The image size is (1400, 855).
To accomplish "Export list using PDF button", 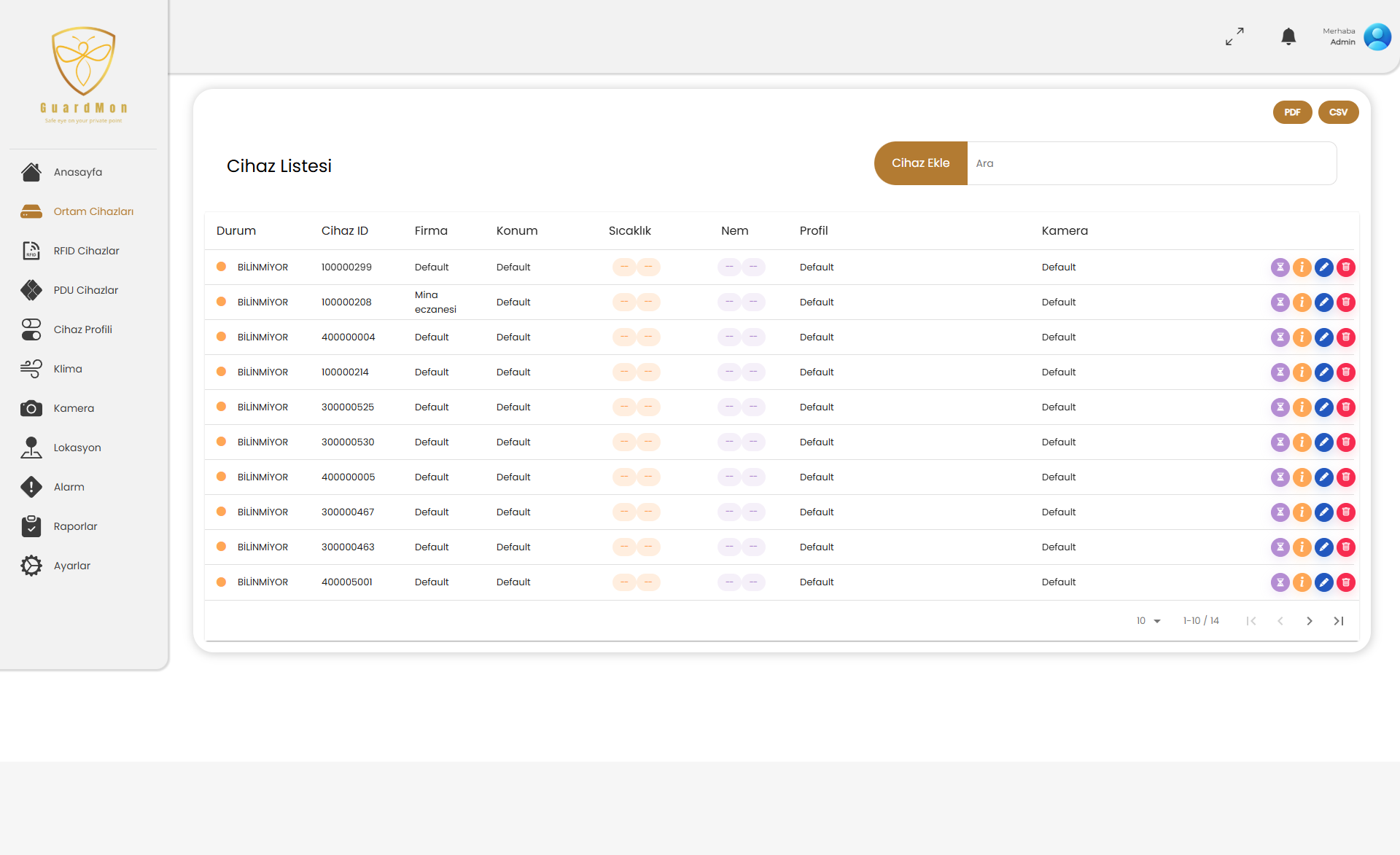I will click(1293, 112).
